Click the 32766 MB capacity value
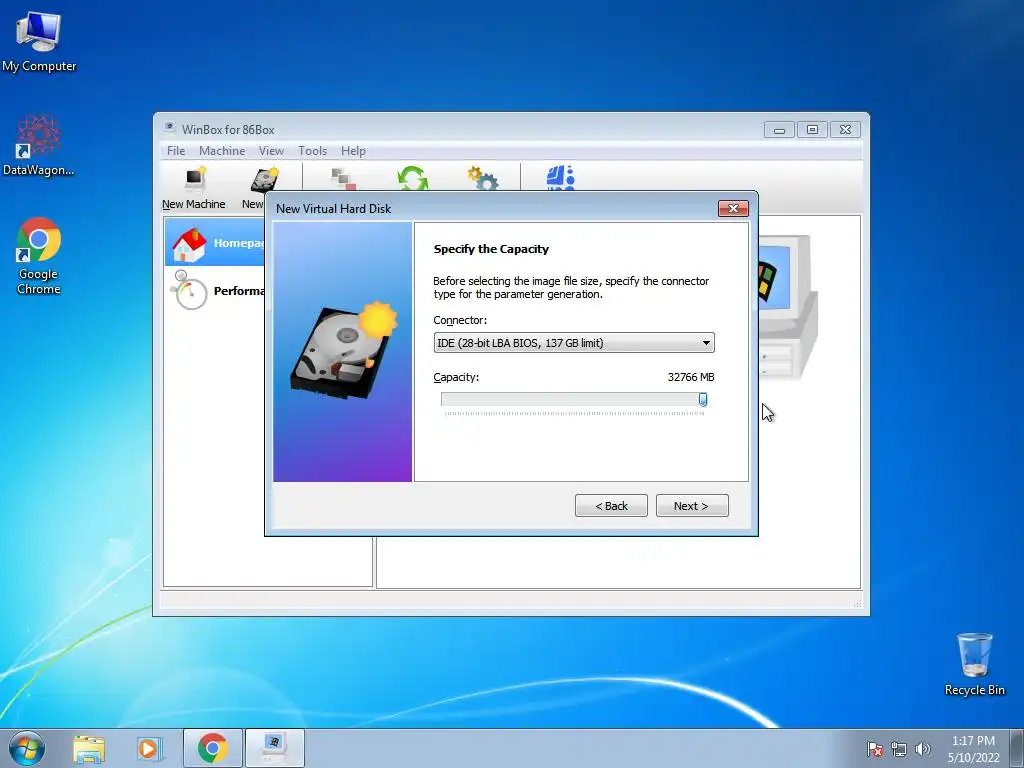 coord(691,377)
